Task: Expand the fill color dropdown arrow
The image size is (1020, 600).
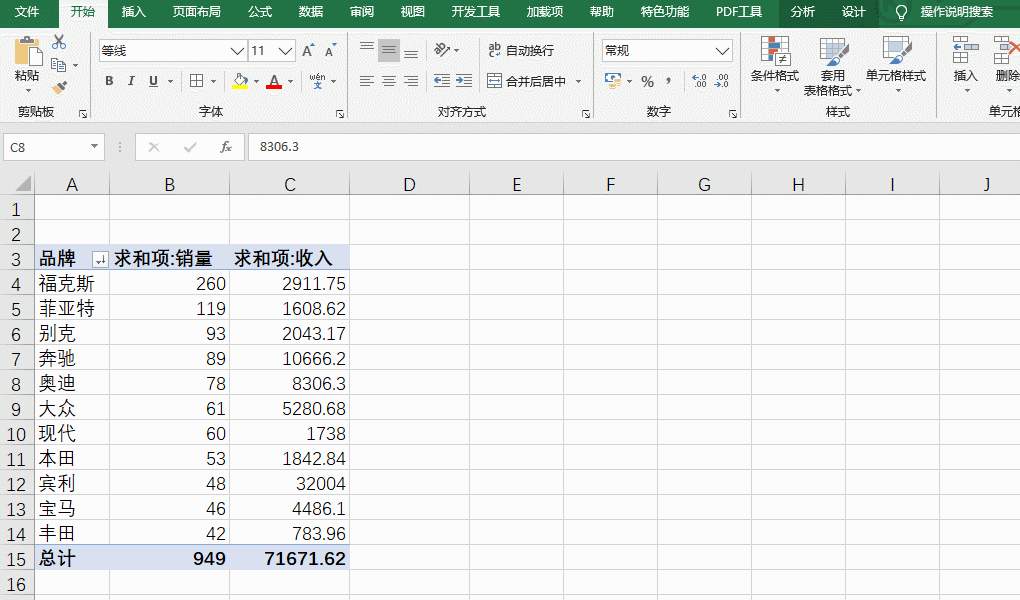Action: 256,82
